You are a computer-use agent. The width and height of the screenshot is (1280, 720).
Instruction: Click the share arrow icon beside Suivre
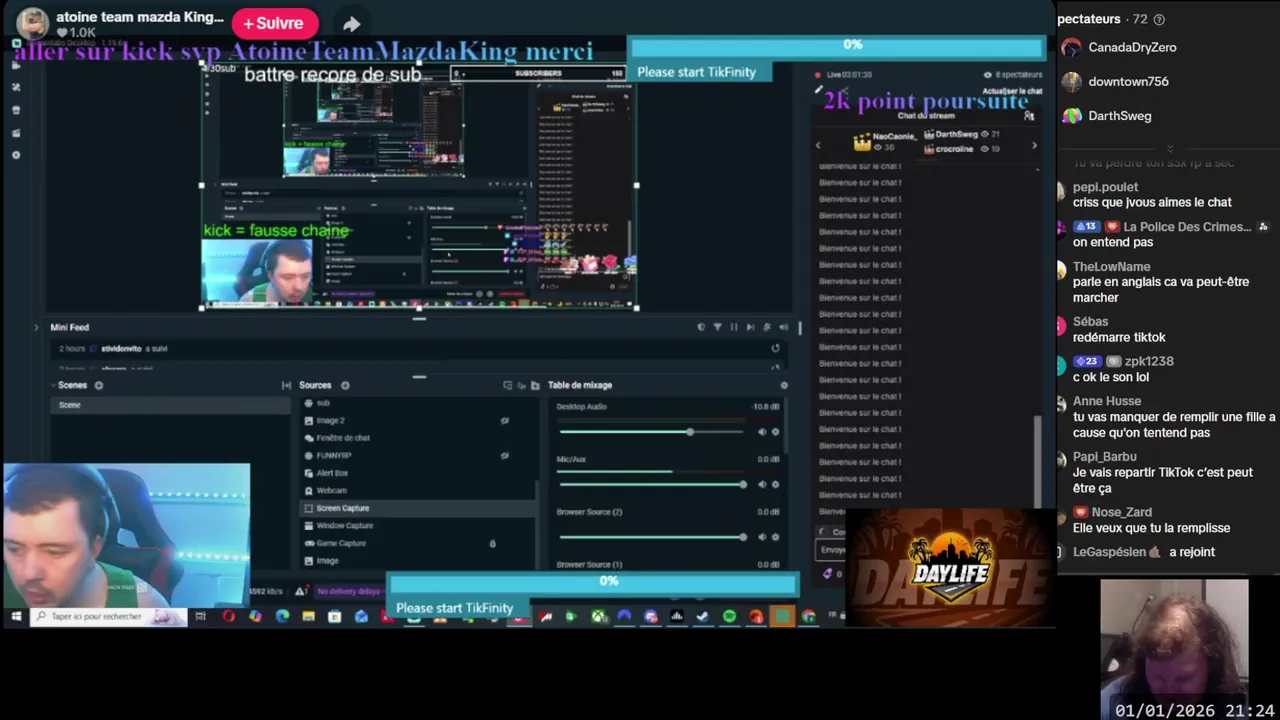click(x=351, y=24)
